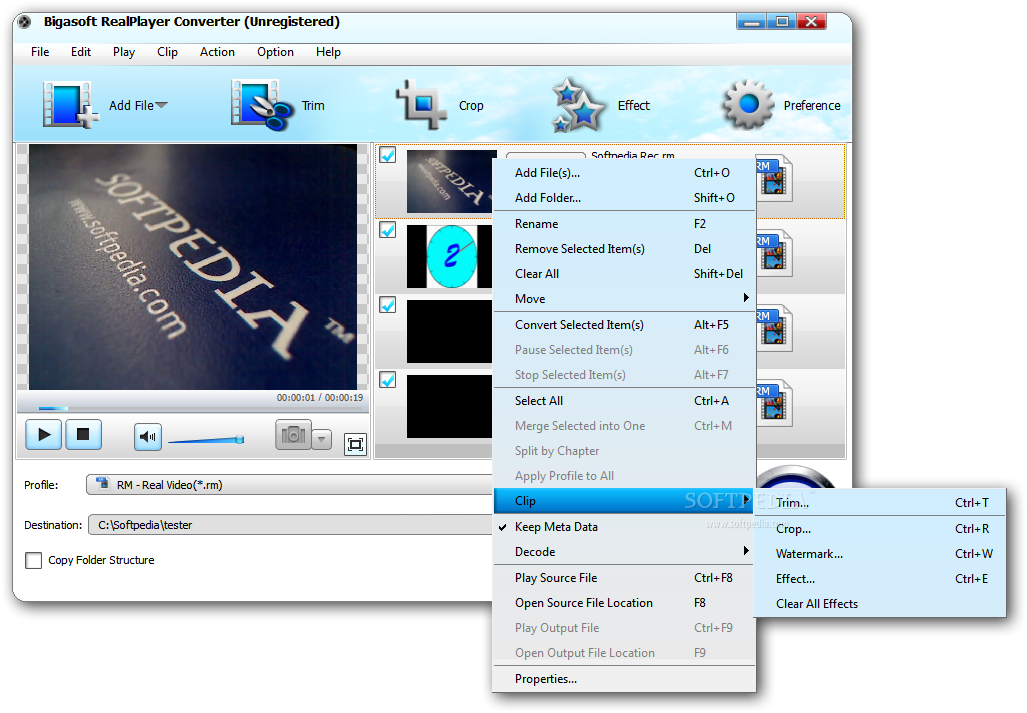Image resolution: width=1027 pixels, height=713 pixels.
Task: Click the Add File film icon
Action: click(70, 105)
